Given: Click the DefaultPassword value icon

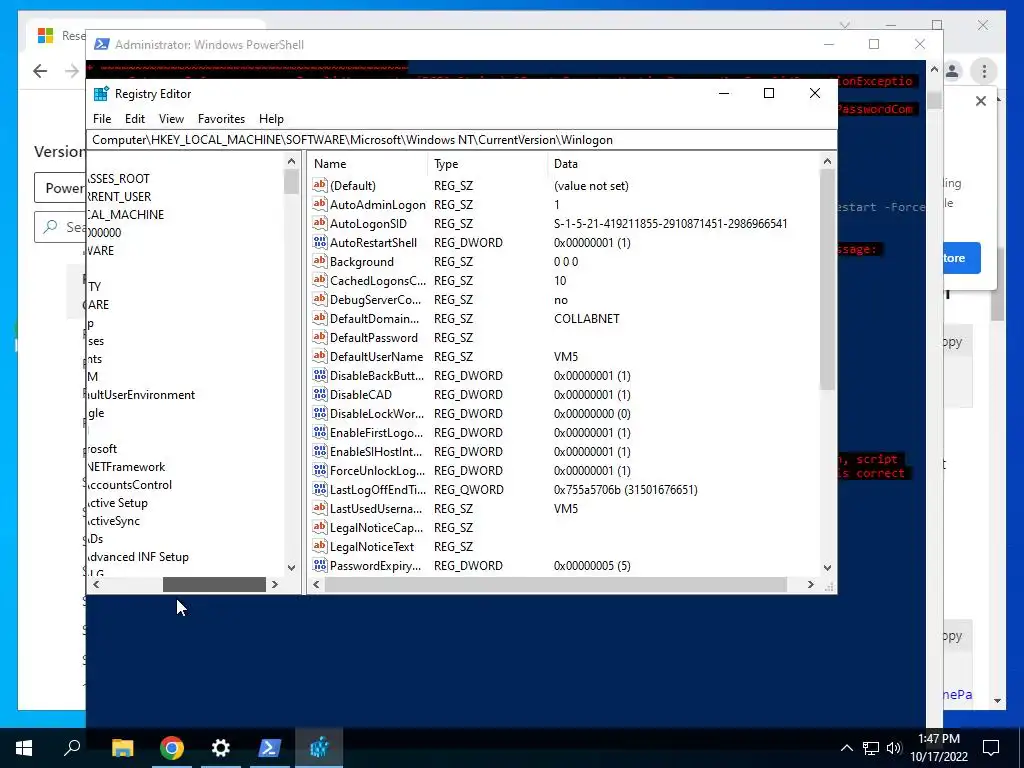Looking at the screenshot, I should click(x=319, y=337).
